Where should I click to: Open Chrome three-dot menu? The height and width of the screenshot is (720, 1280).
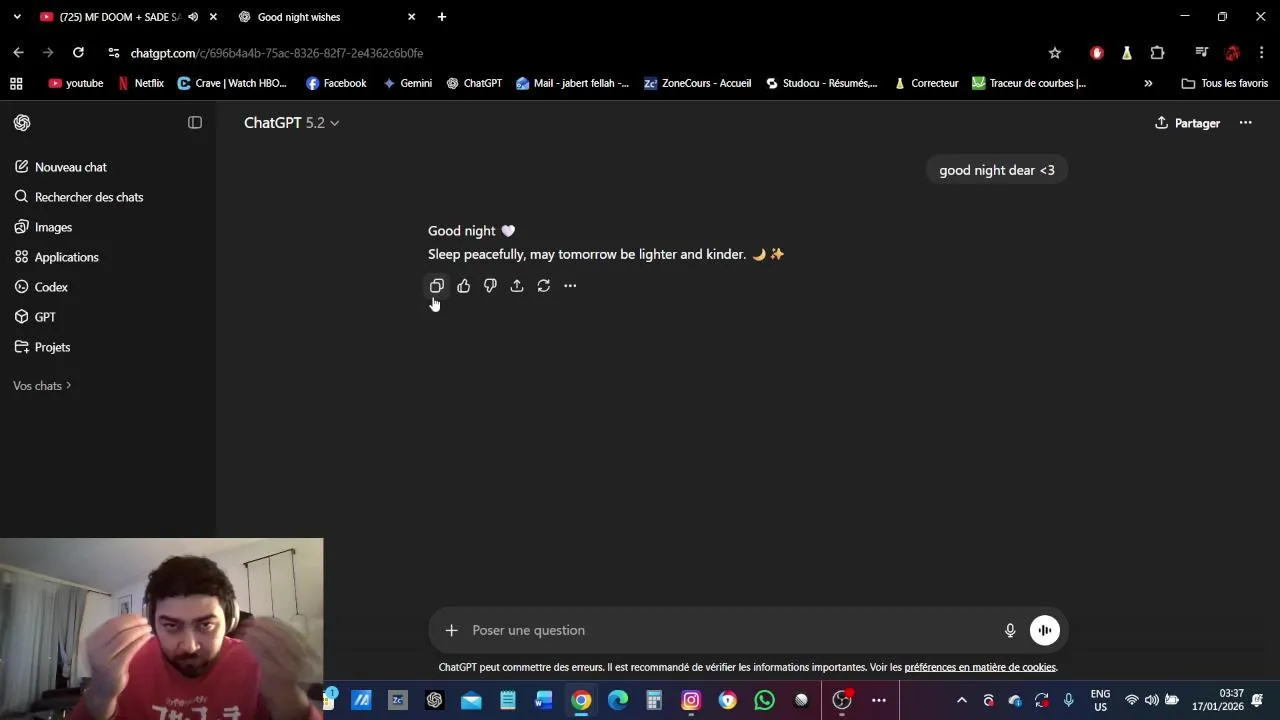(x=1261, y=53)
